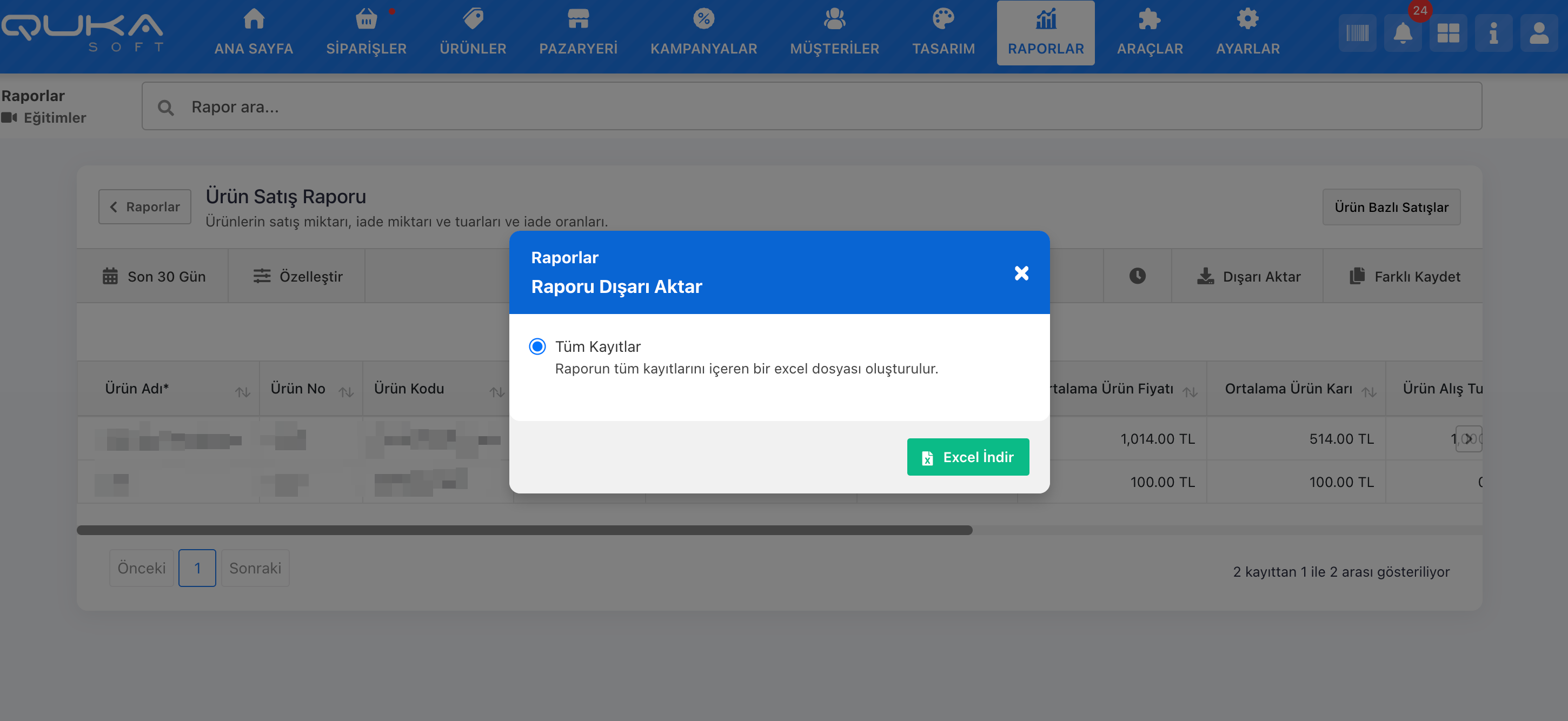The image size is (1568, 721).
Task: Sort by Ortalama Ürün Karı column
Action: (1368, 392)
